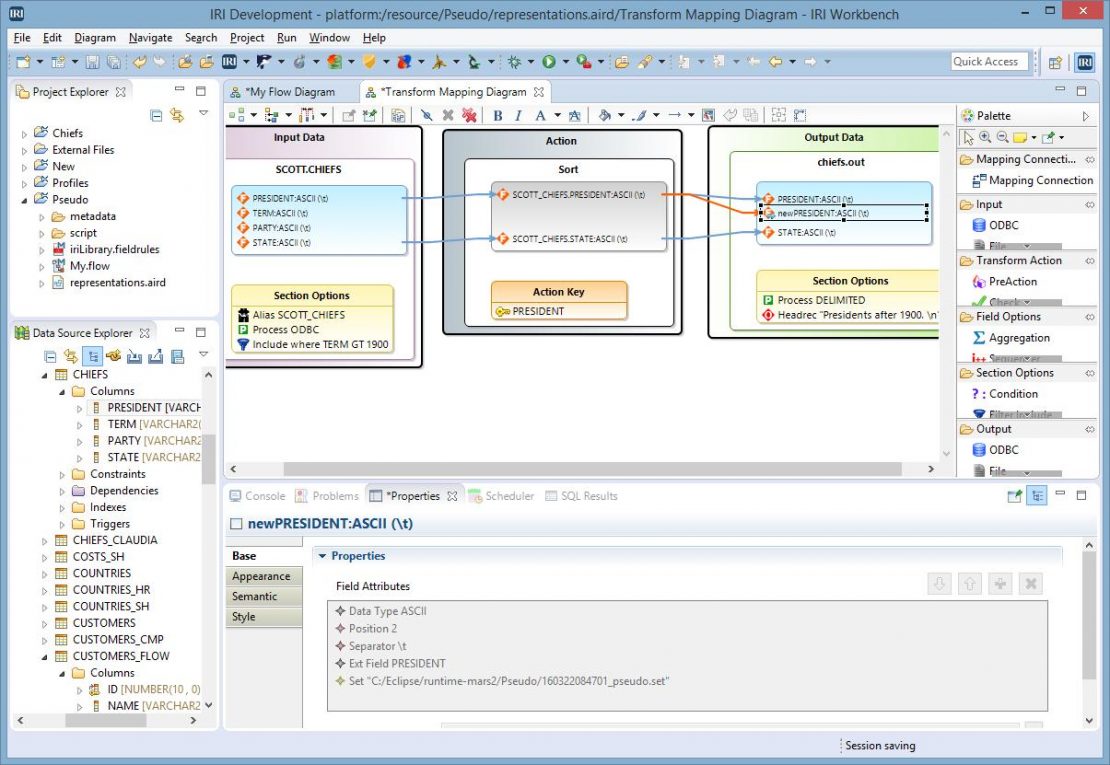Pick the ODBC tool under the Input drawer

(x=995, y=225)
